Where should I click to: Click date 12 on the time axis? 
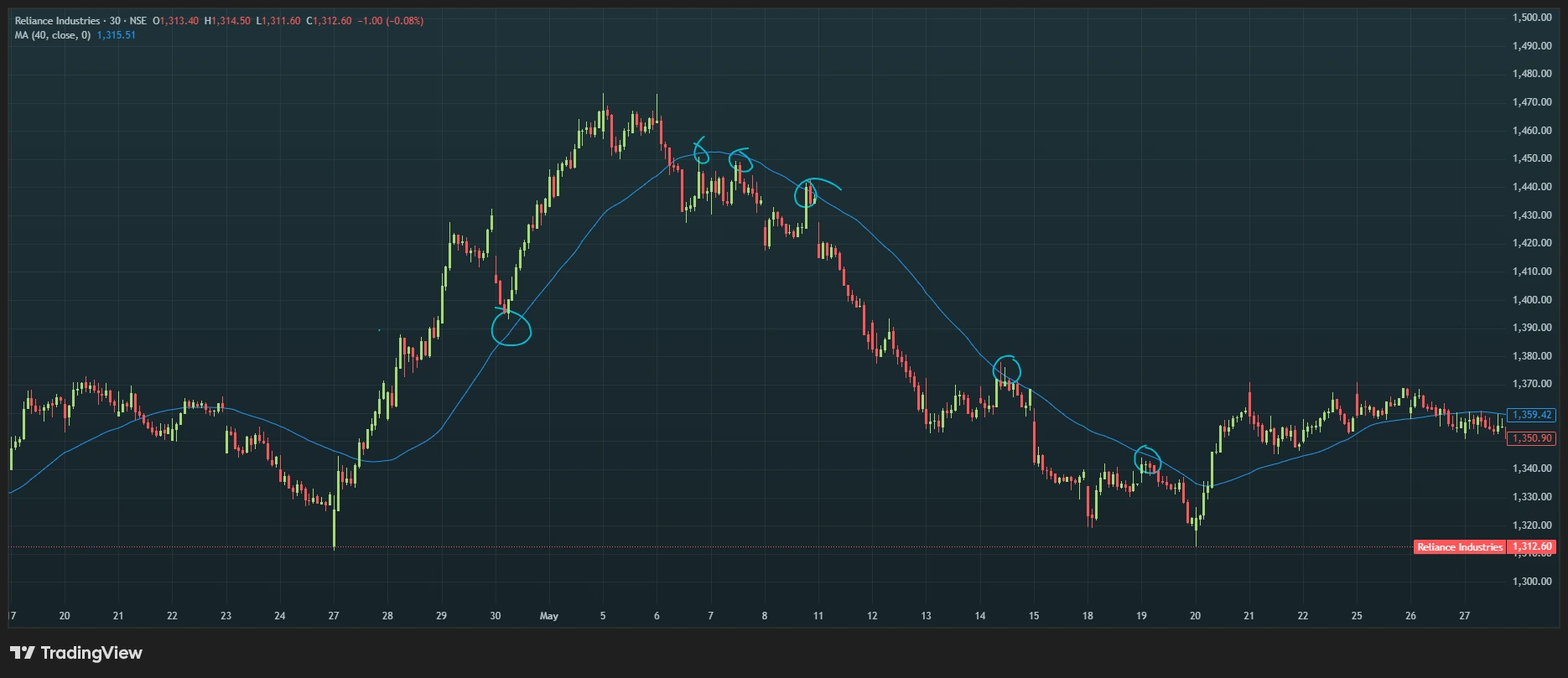(x=872, y=616)
